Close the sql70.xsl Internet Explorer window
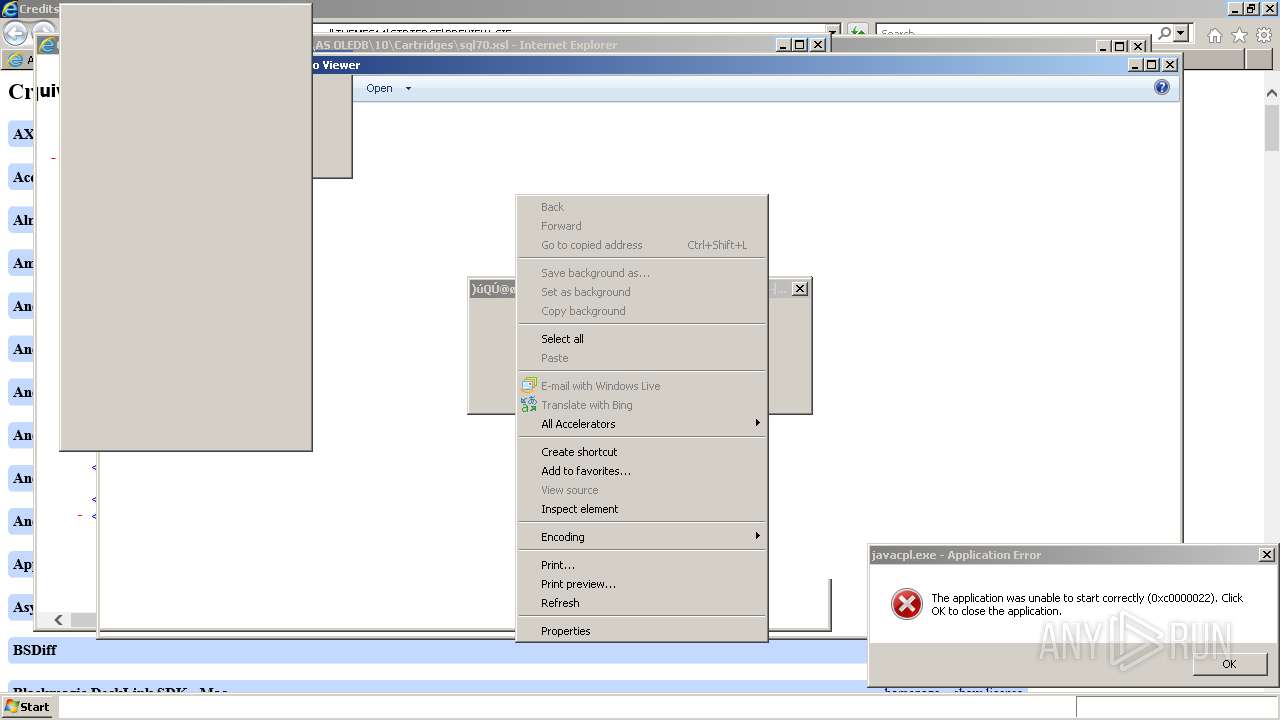This screenshot has width=1280, height=720. [818, 45]
